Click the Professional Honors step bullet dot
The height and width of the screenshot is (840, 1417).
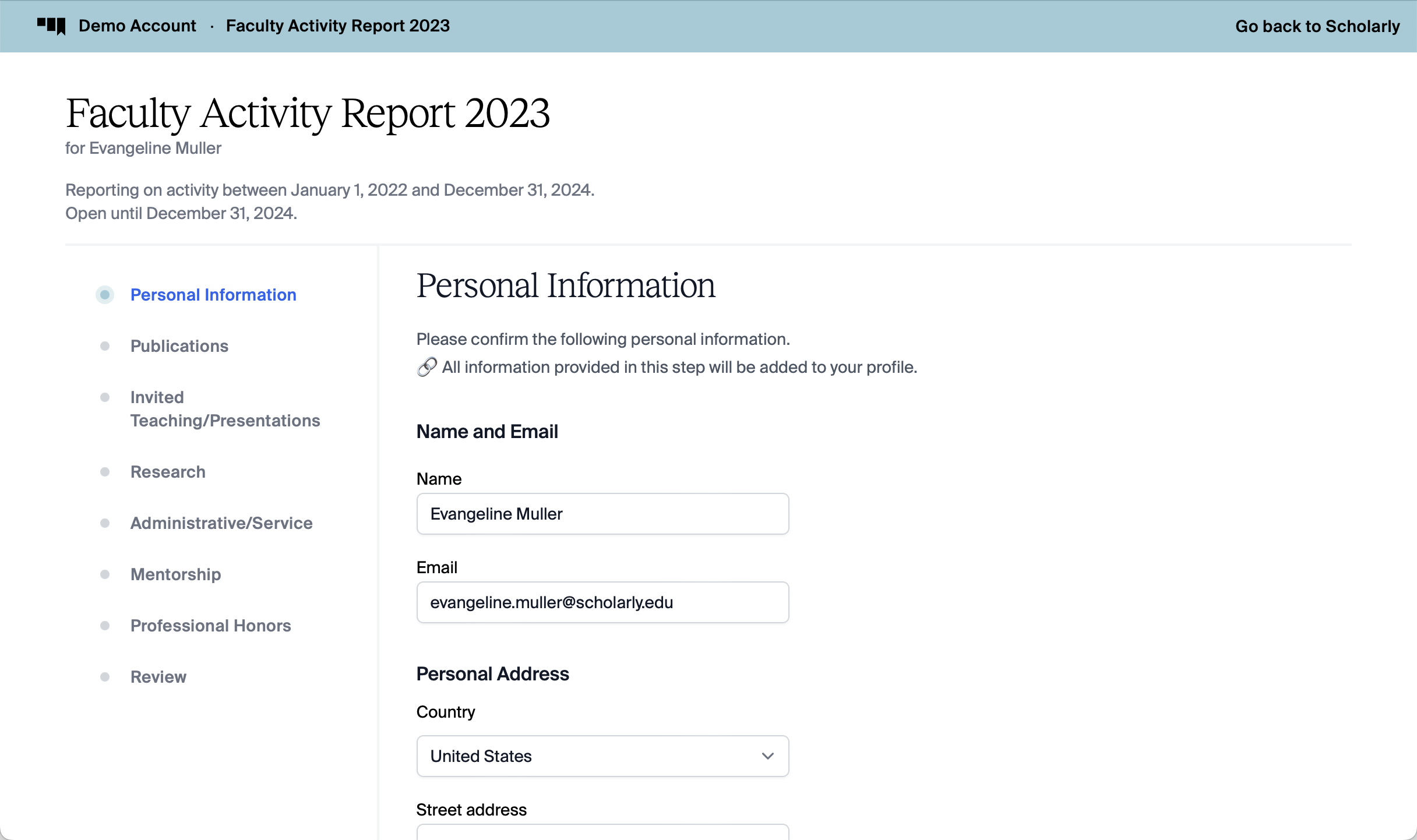click(x=105, y=626)
